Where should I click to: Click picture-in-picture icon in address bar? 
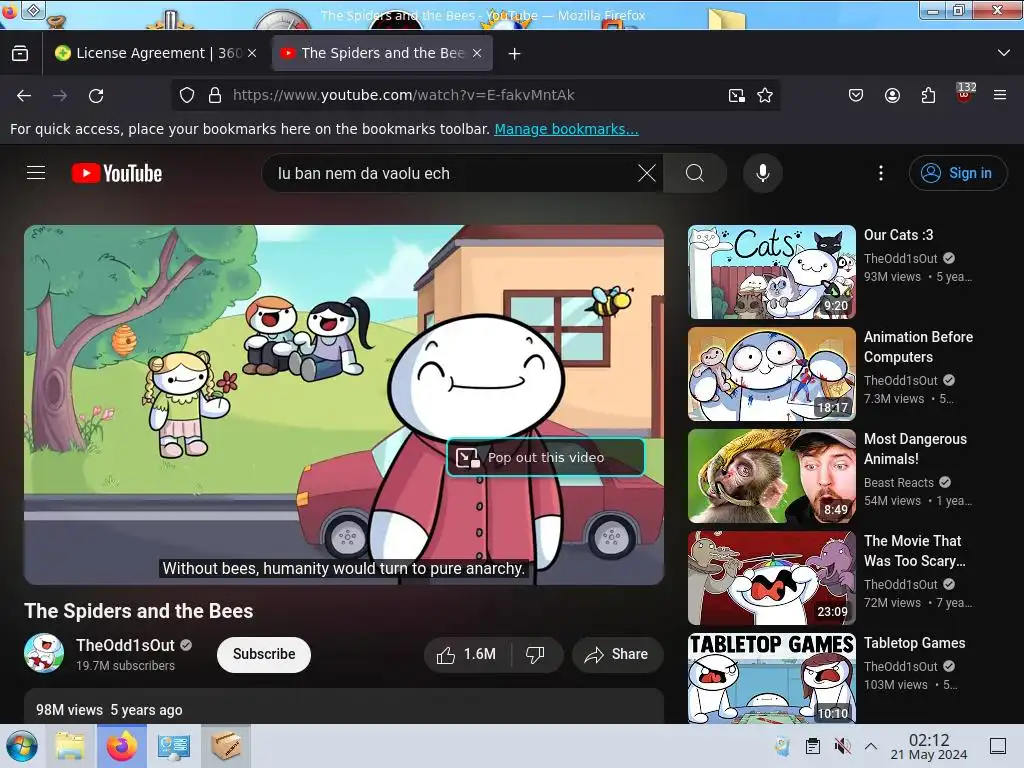click(737, 95)
